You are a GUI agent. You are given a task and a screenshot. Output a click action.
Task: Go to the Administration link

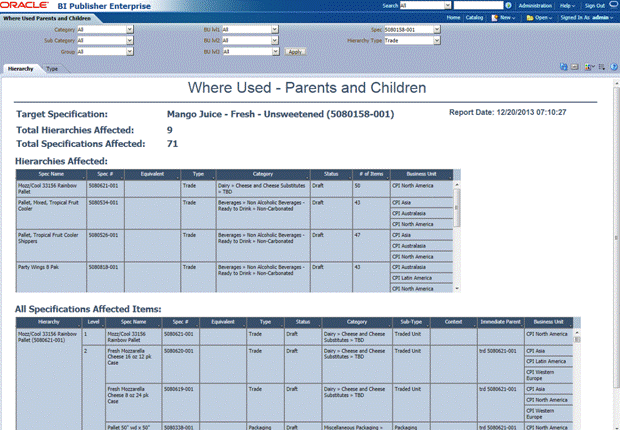click(535, 6)
